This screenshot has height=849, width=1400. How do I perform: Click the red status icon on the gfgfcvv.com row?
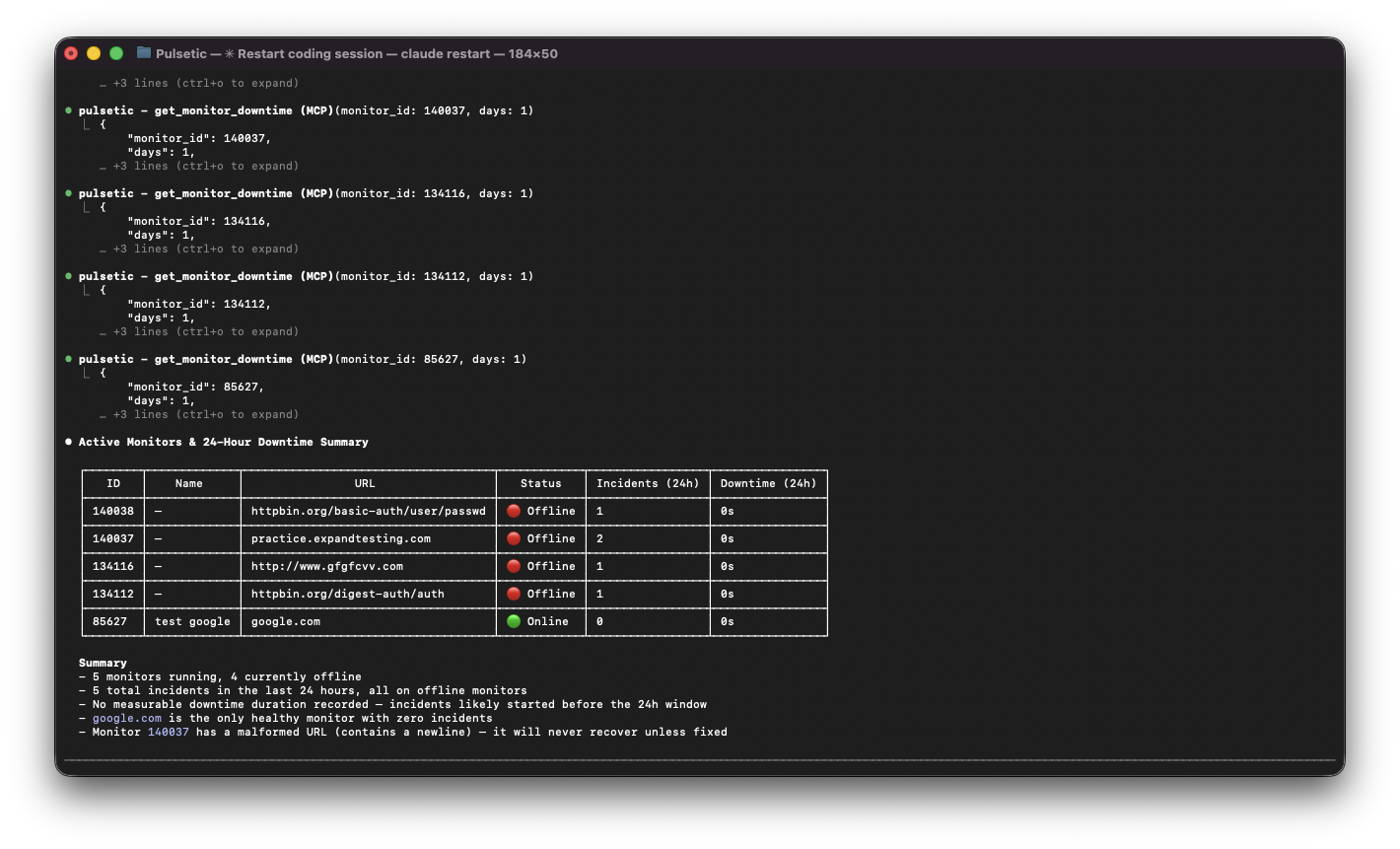click(512, 566)
